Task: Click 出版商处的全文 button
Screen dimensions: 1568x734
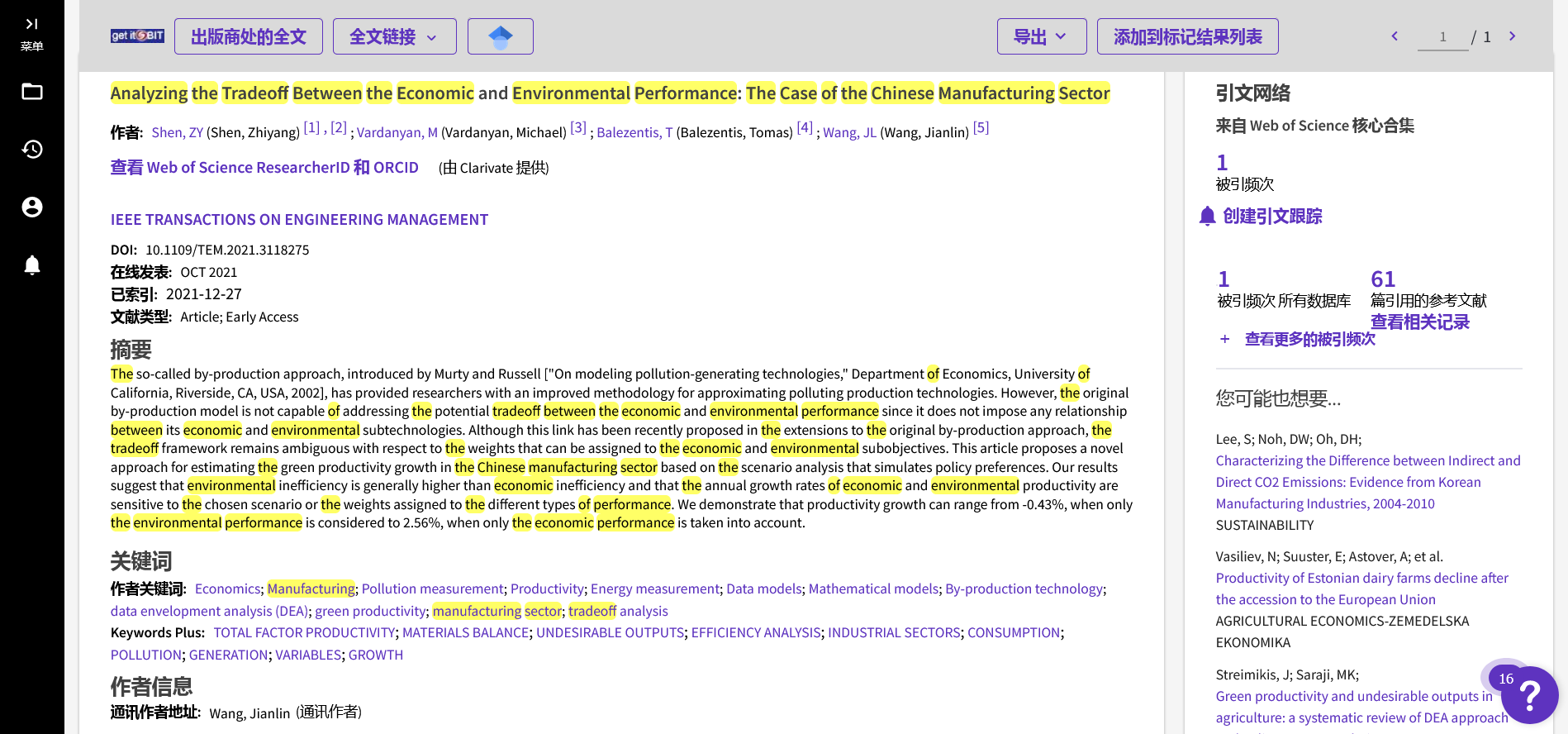Action: 248,36
